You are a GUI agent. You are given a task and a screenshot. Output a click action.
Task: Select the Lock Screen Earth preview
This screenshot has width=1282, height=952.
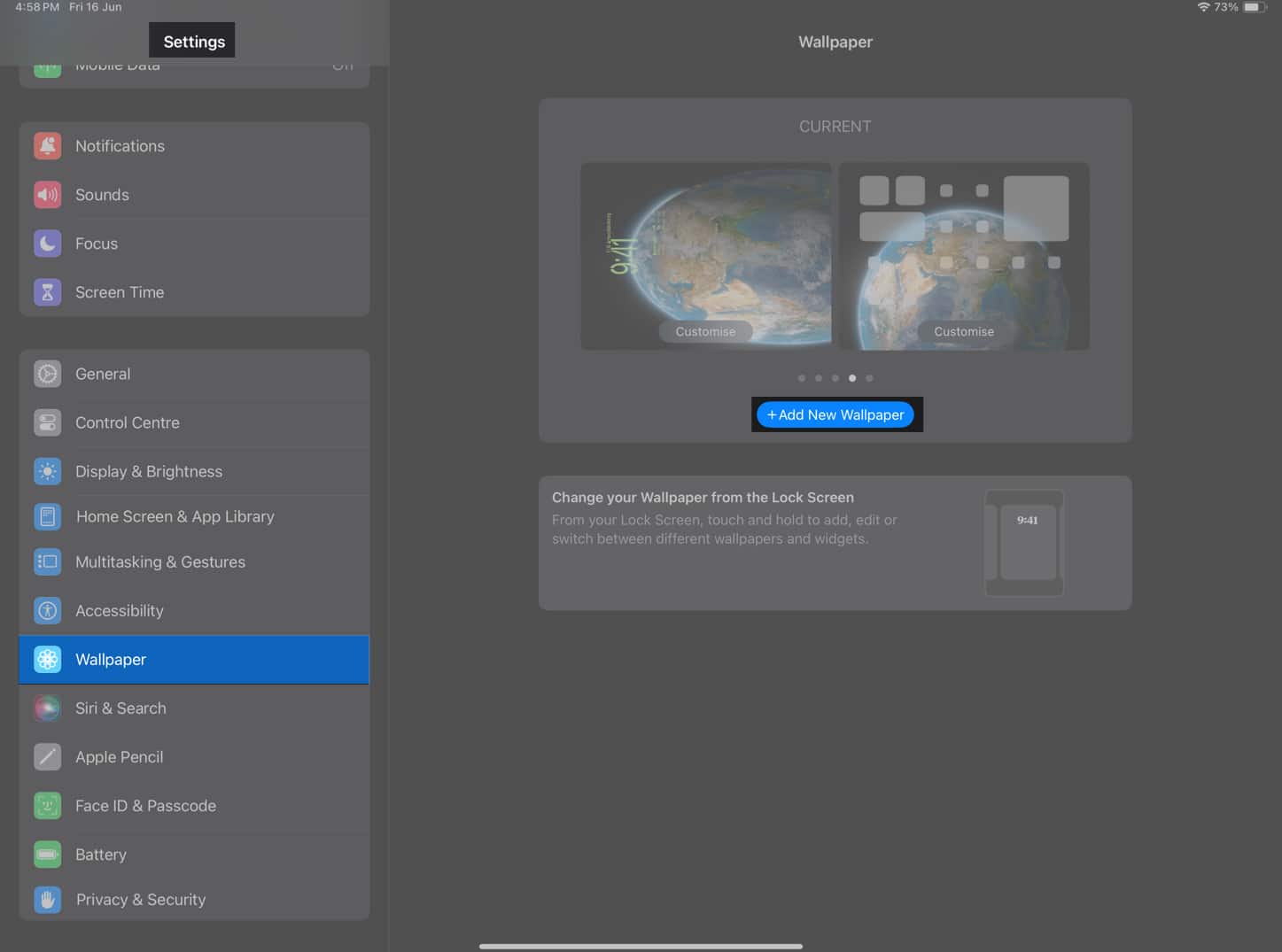click(x=706, y=256)
